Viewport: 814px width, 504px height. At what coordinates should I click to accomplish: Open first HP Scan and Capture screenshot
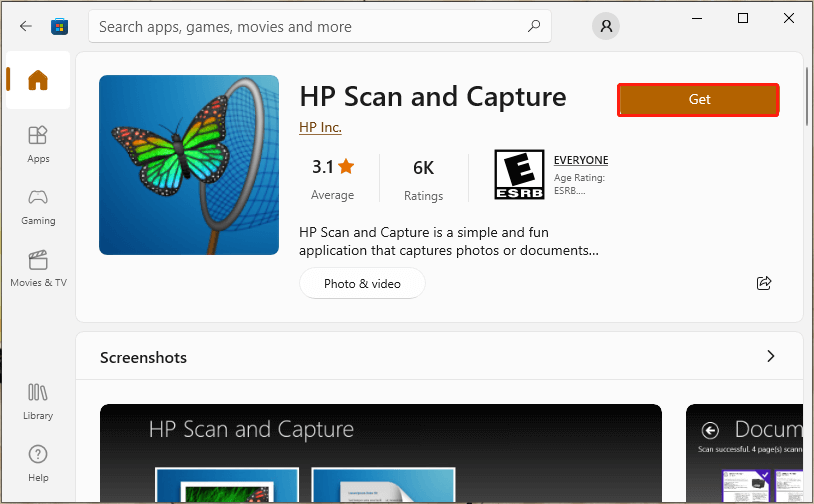tap(381, 453)
